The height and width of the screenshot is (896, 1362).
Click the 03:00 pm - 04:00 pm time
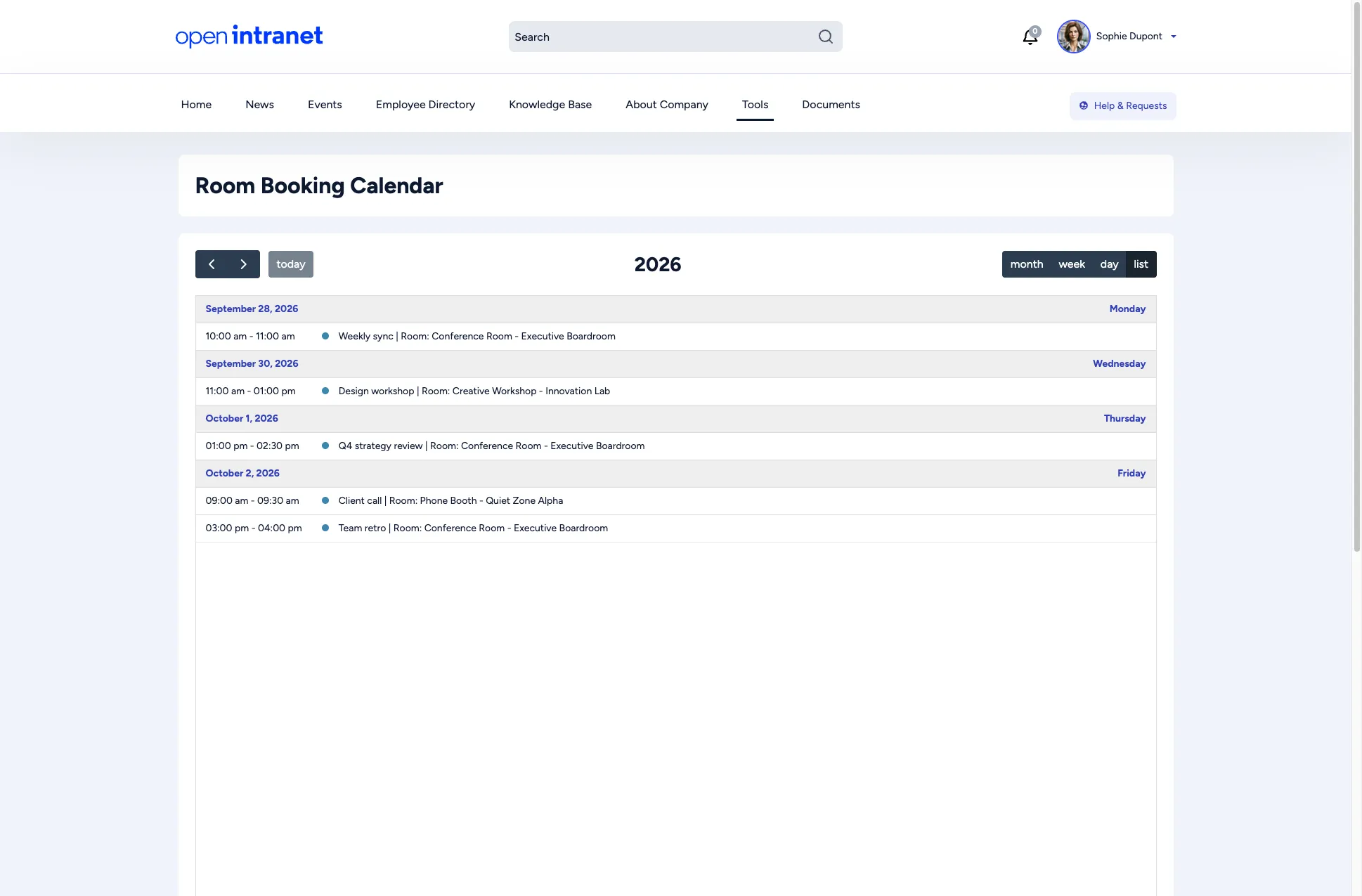point(254,528)
